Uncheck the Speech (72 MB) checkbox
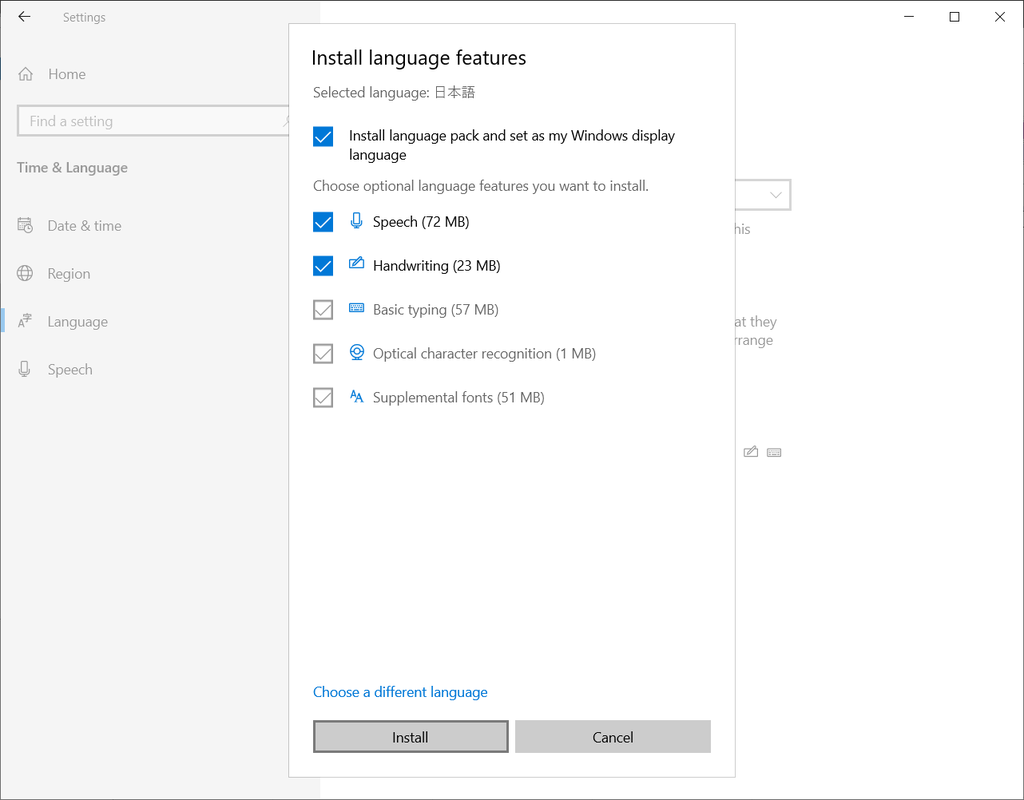The image size is (1024, 800). click(x=323, y=222)
